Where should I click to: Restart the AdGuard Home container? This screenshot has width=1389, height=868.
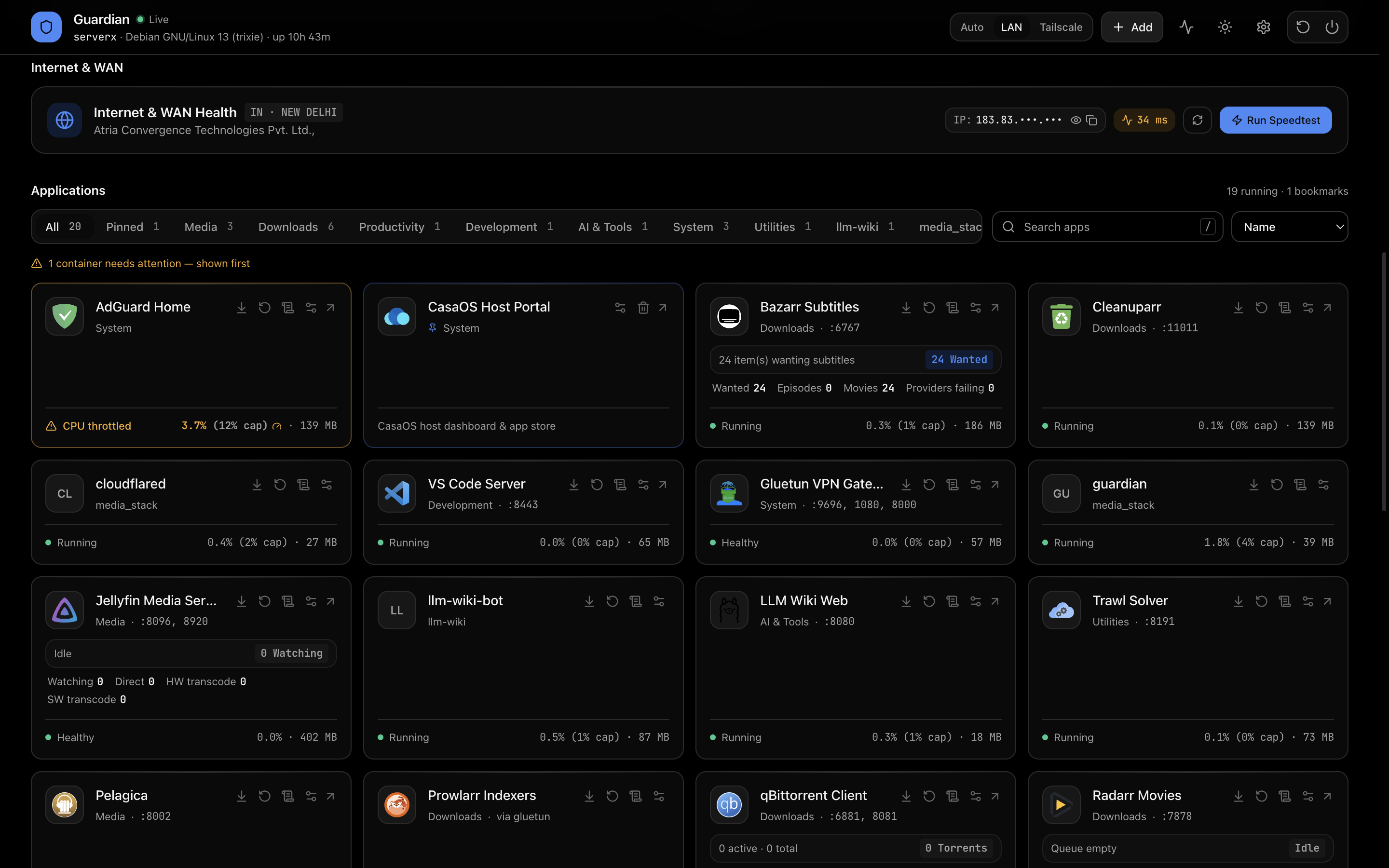(x=265, y=308)
